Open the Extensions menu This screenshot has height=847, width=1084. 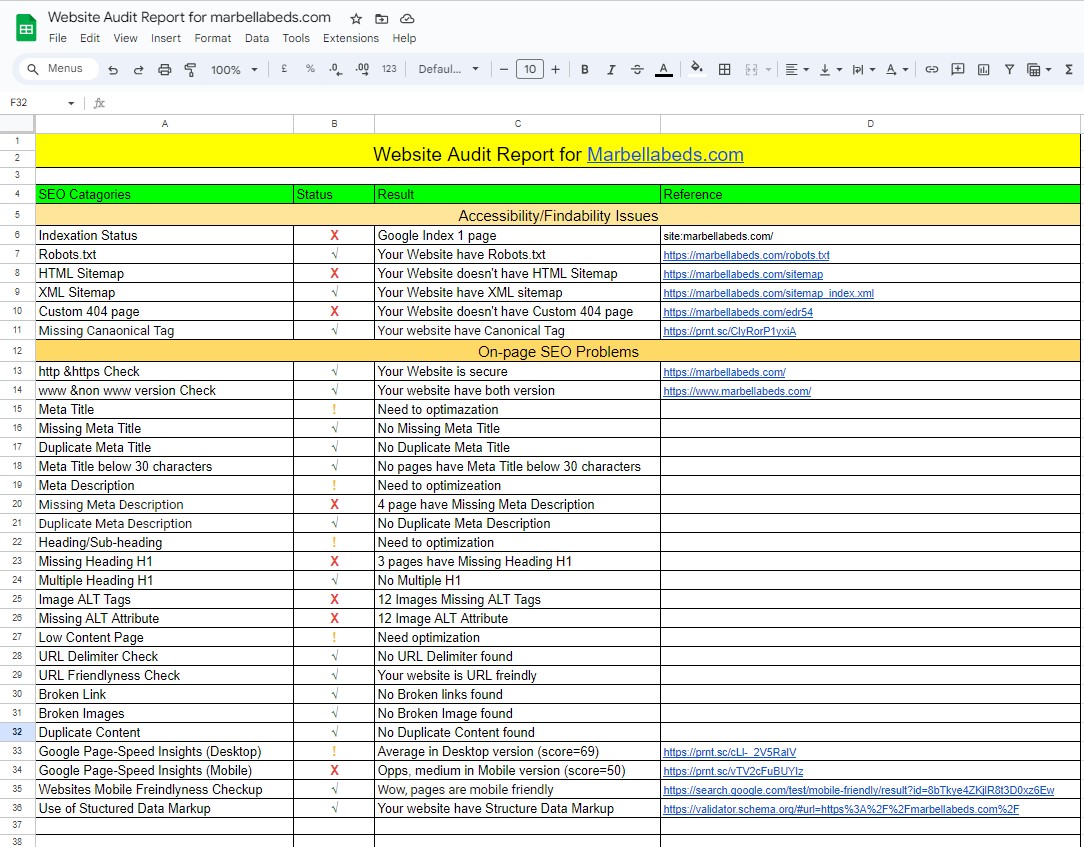pos(350,38)
